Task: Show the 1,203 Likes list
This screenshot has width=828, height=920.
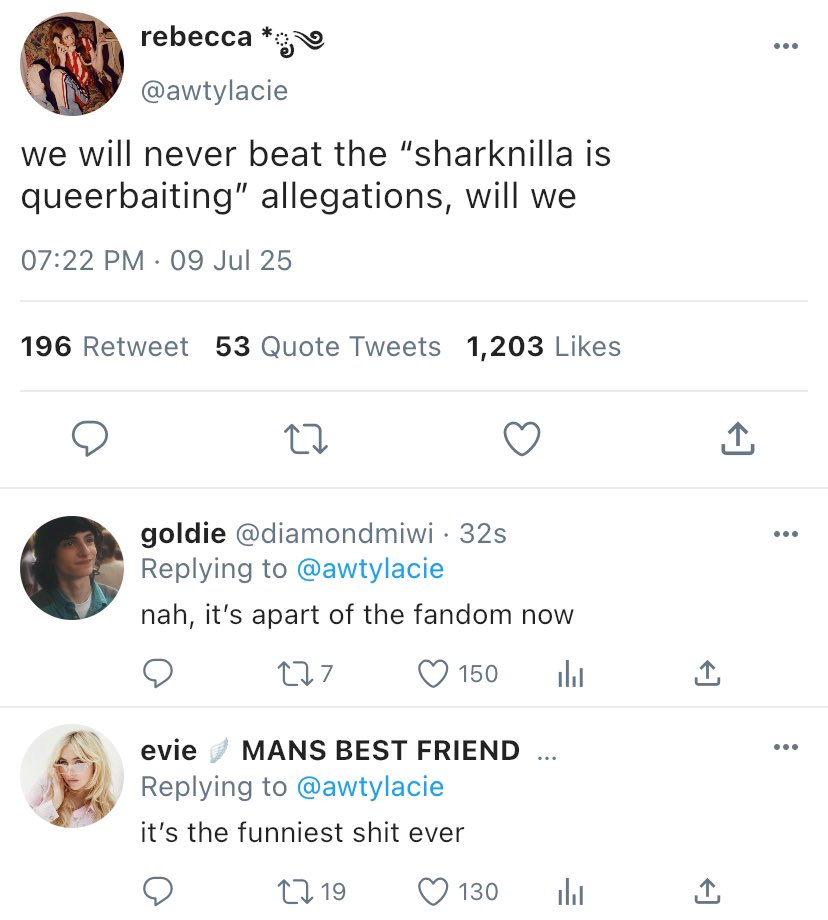Action: pos(543,346)
